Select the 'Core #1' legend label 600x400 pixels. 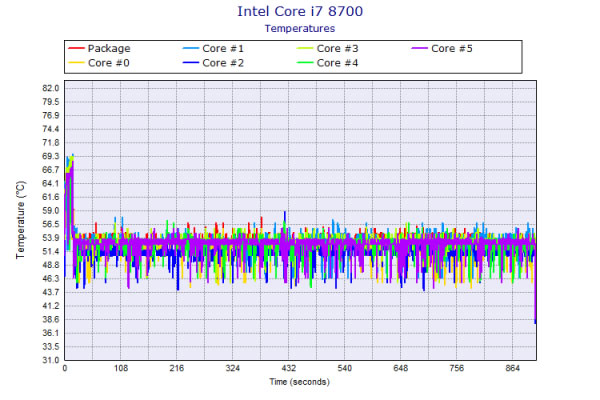point(223,49)
